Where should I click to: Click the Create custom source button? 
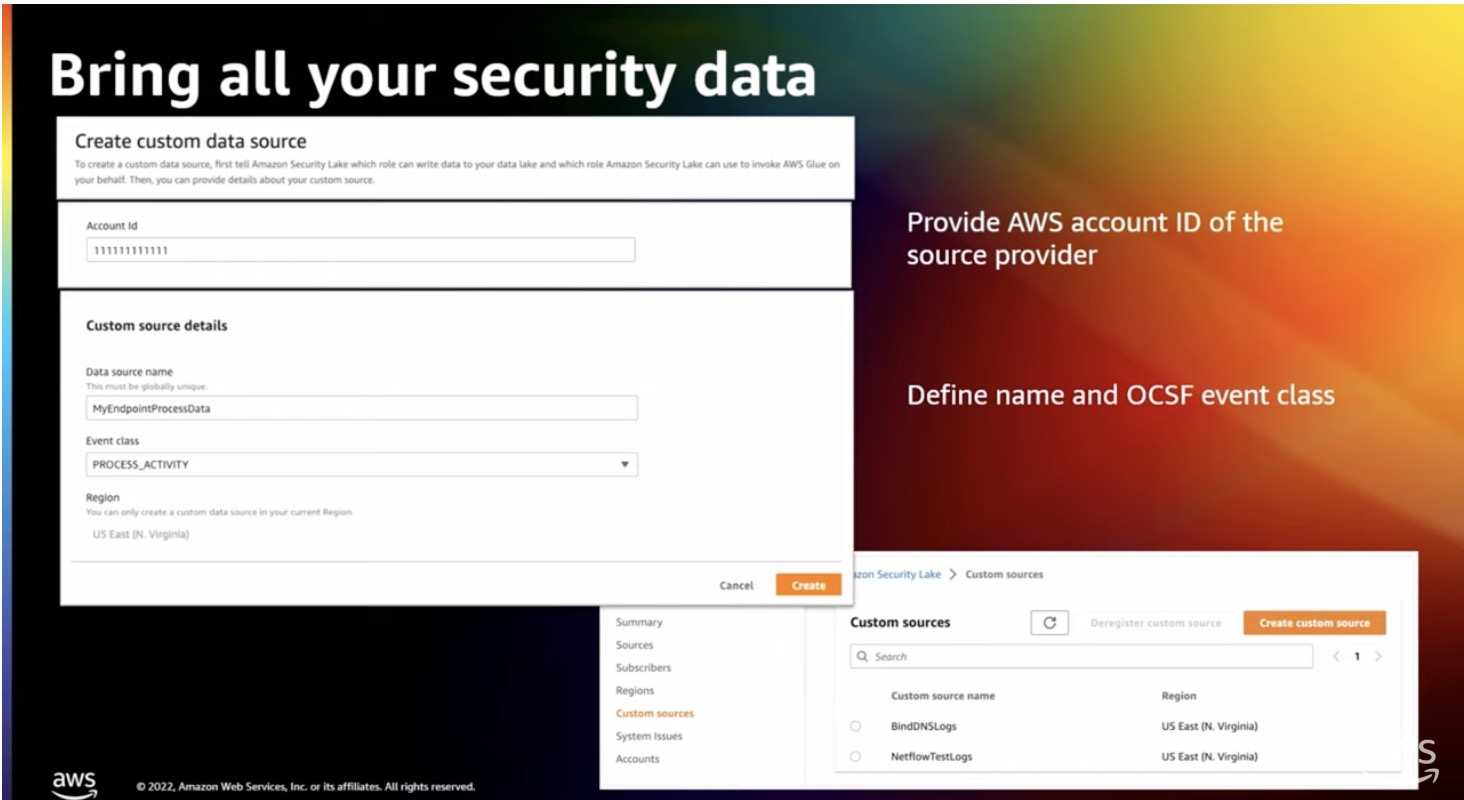pos(1314,622)
